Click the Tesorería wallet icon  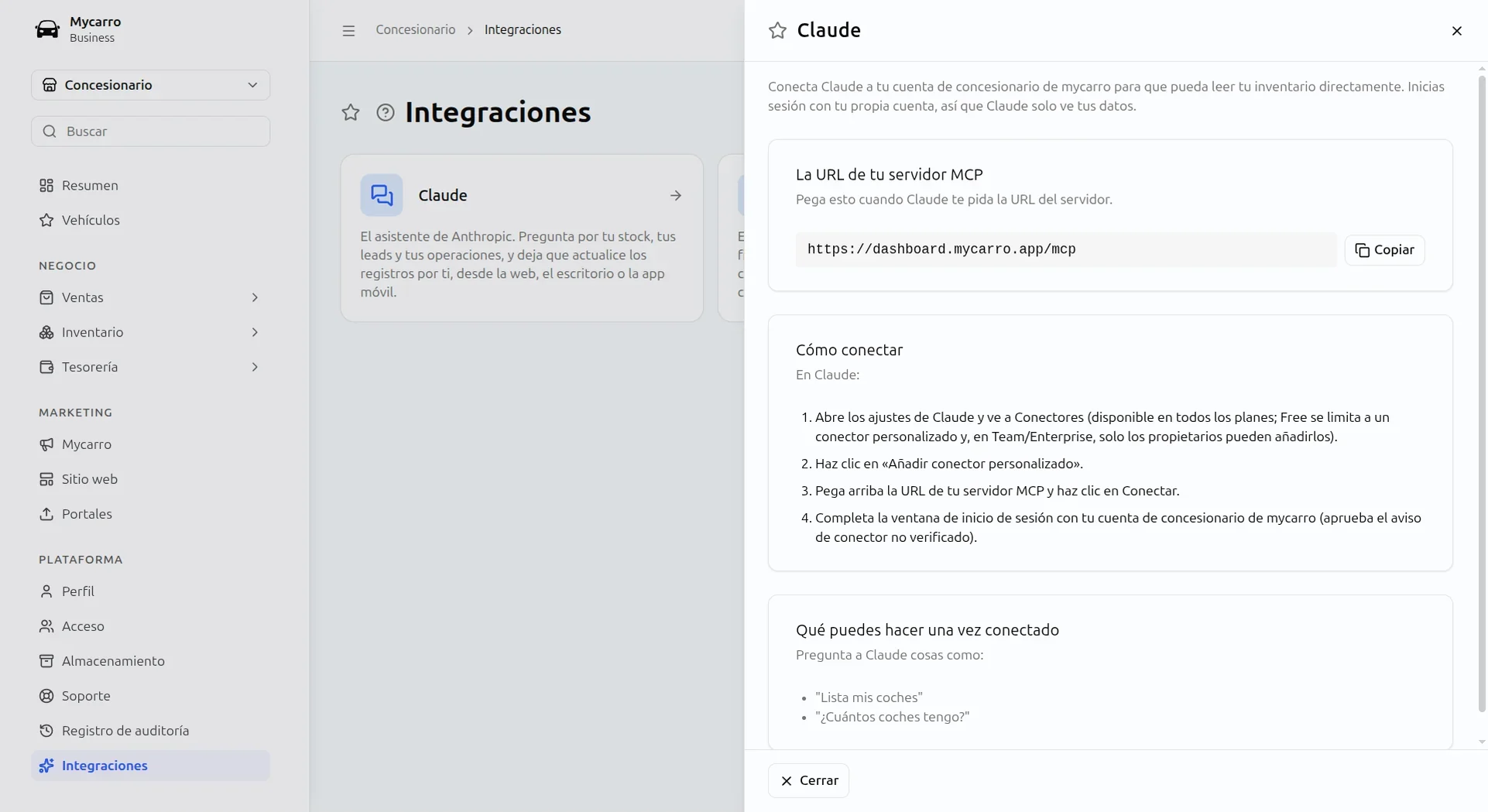point(46,368)
